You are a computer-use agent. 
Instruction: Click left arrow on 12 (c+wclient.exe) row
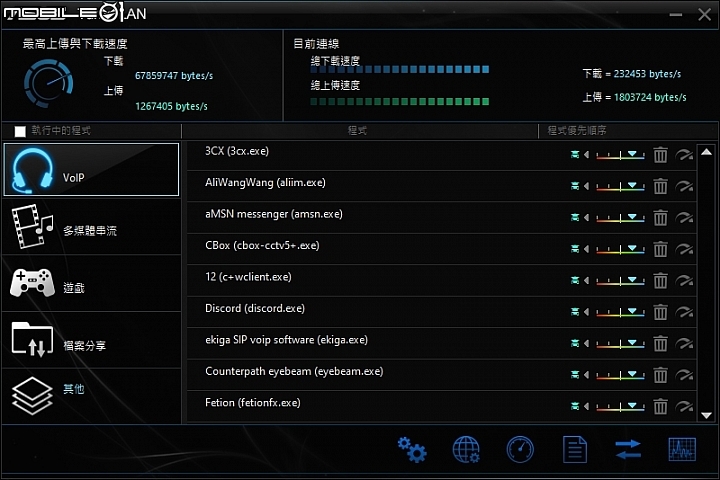(586, 280)
